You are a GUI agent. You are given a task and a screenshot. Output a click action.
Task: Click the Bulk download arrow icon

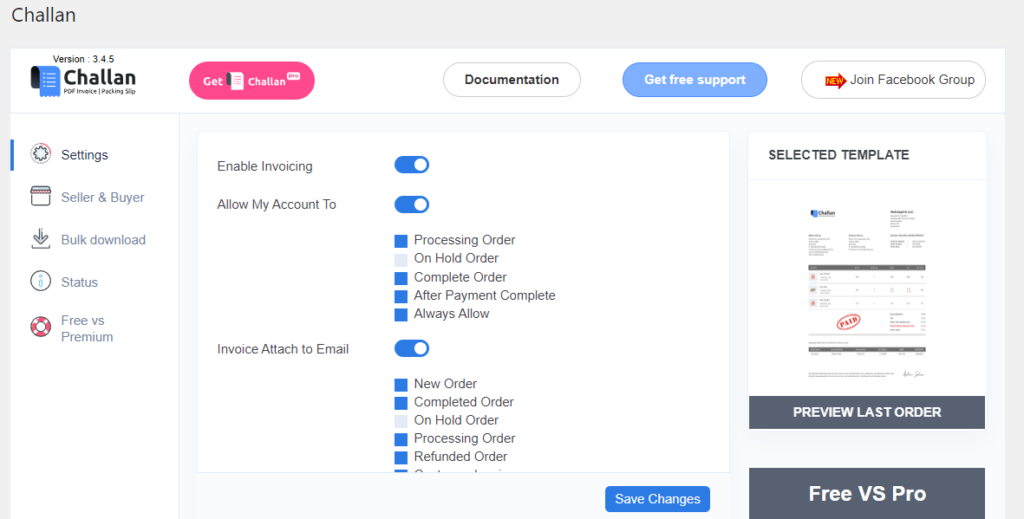40,238
